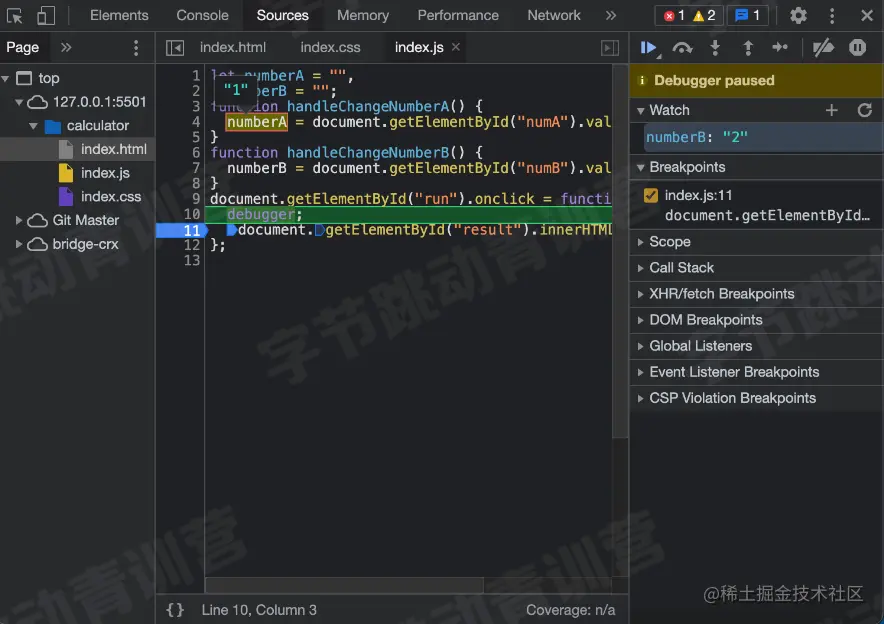The height and width of the screenshot is (624, 884).
Task: Pretty print the source with braces icon
Action: pos(175,610)
